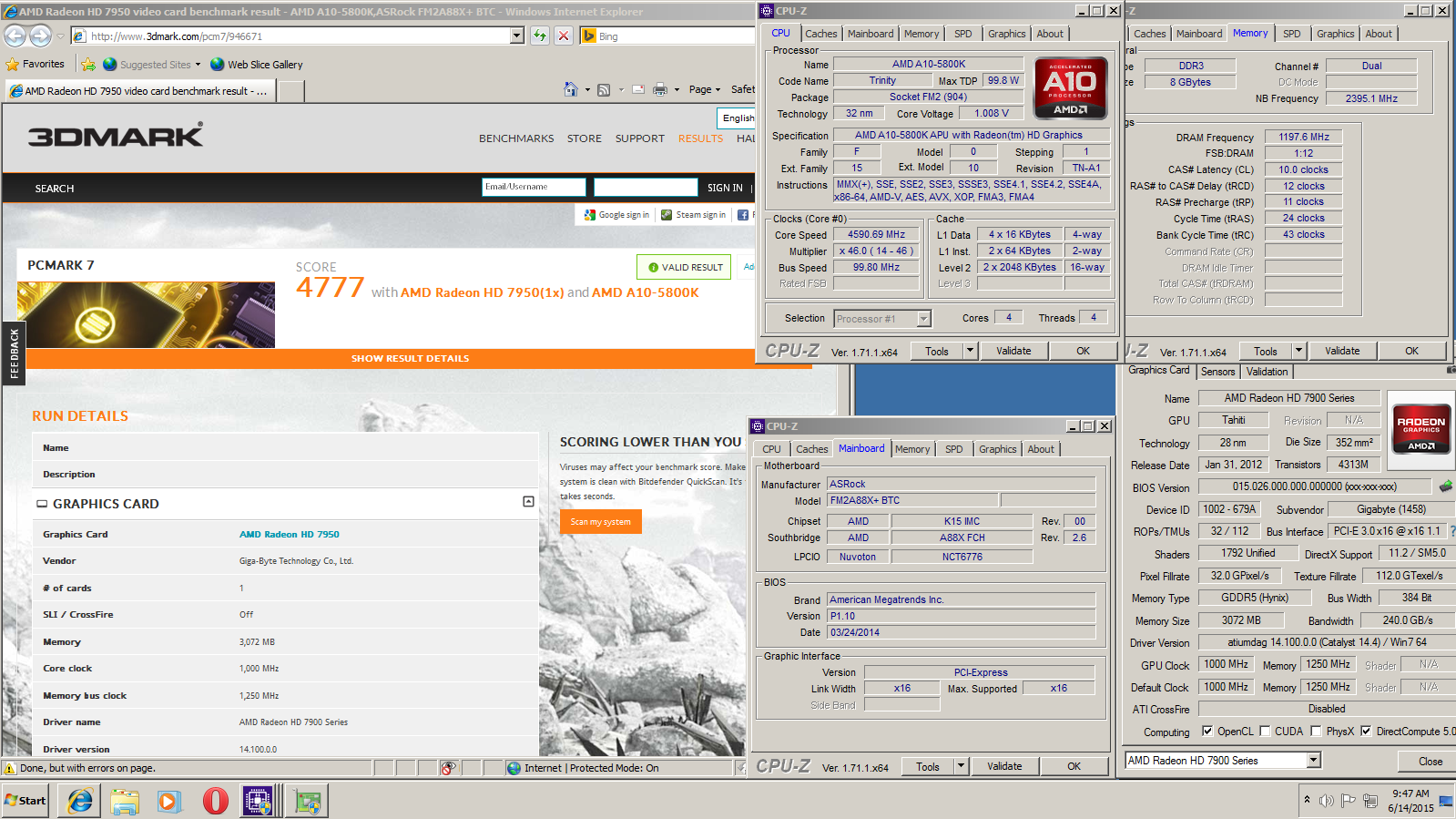Click the Read Mail envelope icon

(638, 89)
